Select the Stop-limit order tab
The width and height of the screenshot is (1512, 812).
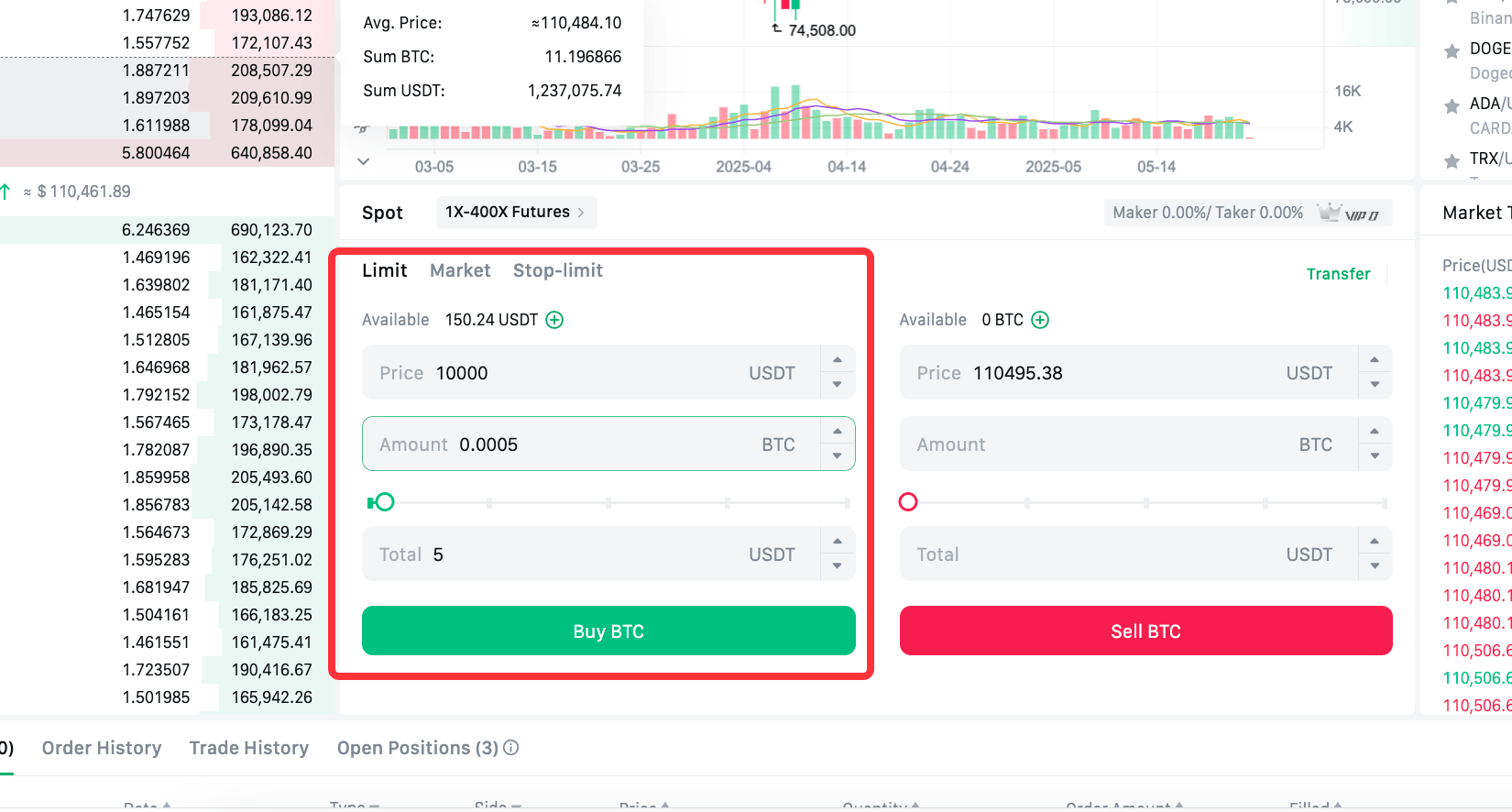pyautogui.click(x=557, y=270)
